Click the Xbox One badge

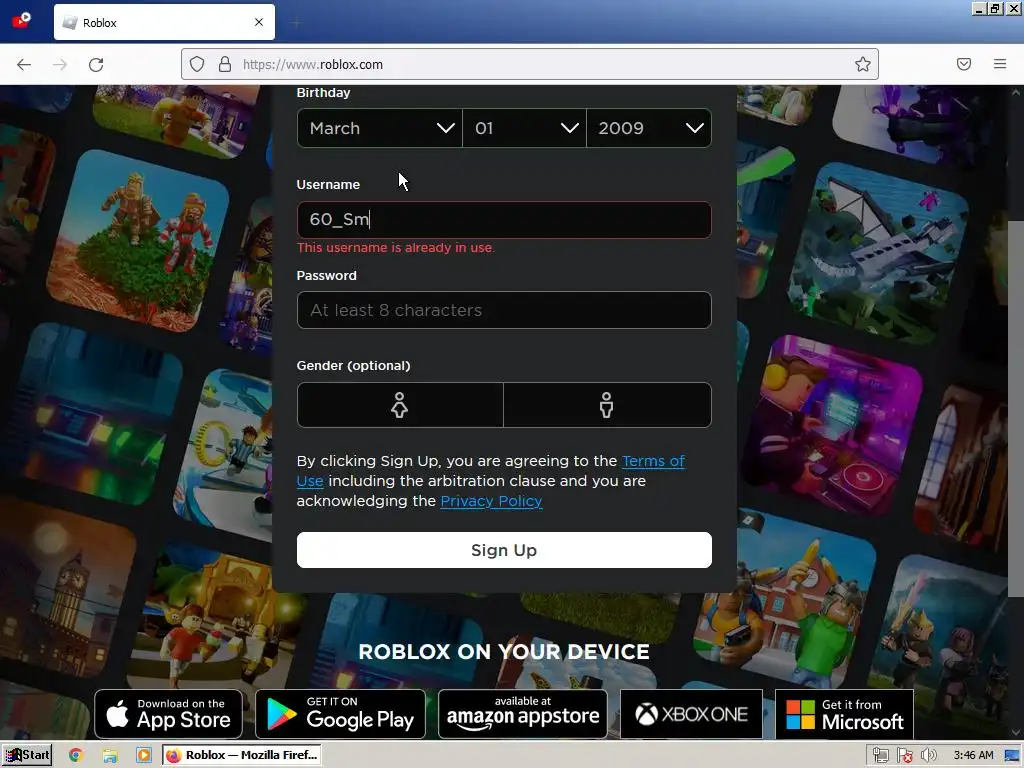691,714
